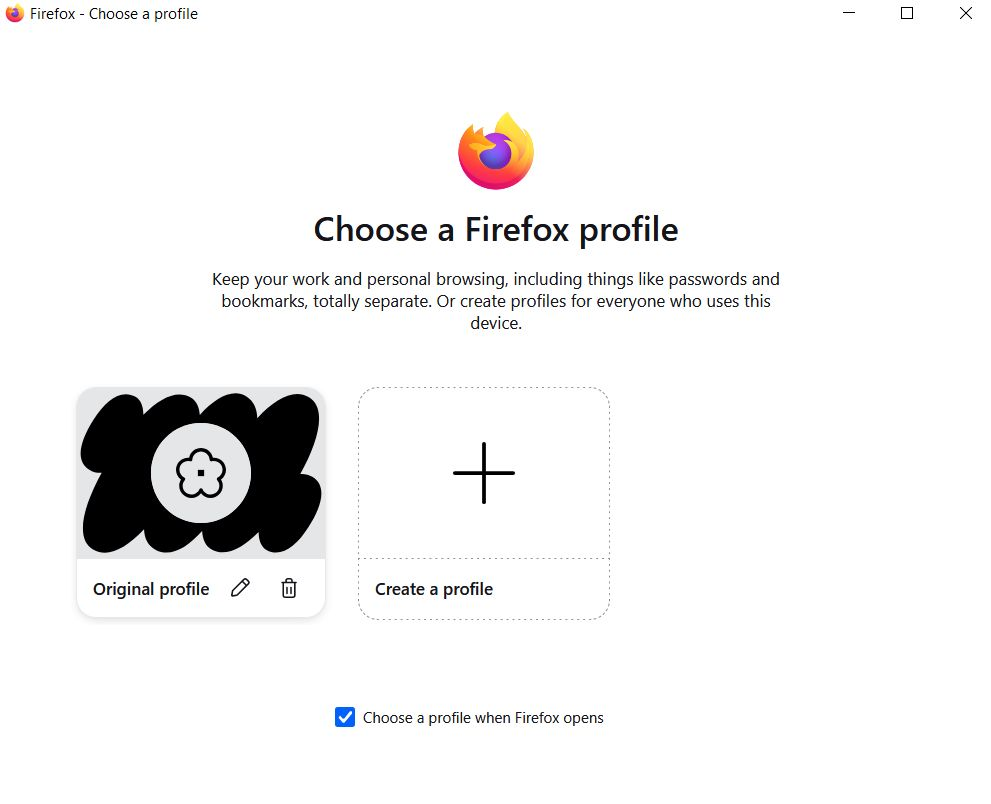Select the "Create a profile" text label
The height and width of the screenshot is (804, 991).
tap(434, 589)
